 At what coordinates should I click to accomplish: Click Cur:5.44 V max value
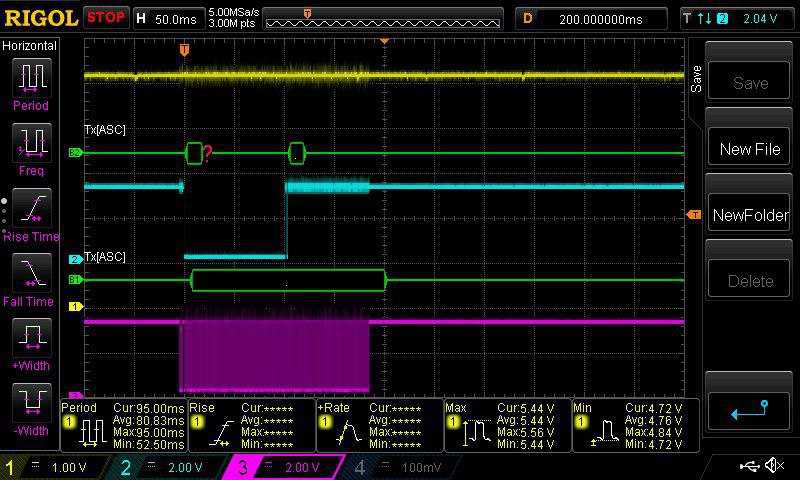pyautogui.click(x=526, y=408)
